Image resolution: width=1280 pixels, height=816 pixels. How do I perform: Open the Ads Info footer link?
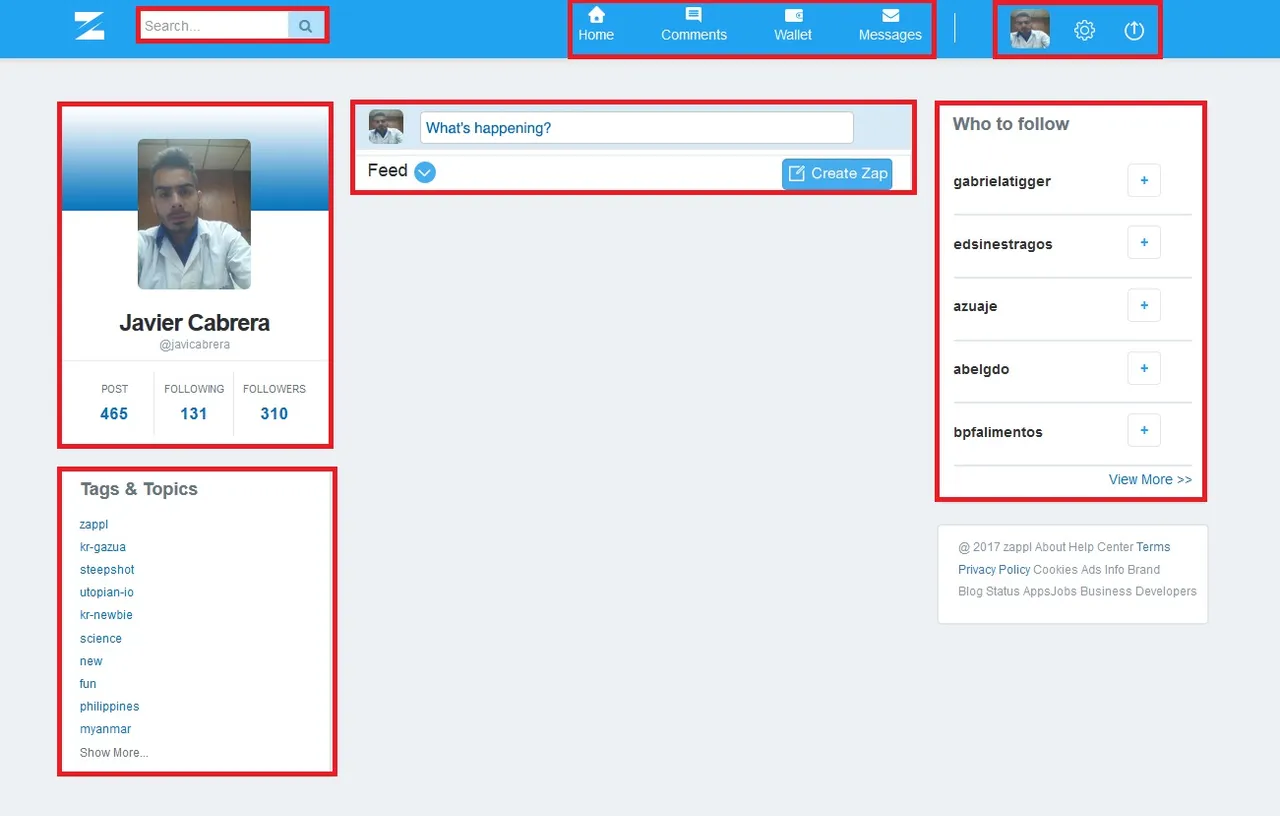coord(1103,570)
